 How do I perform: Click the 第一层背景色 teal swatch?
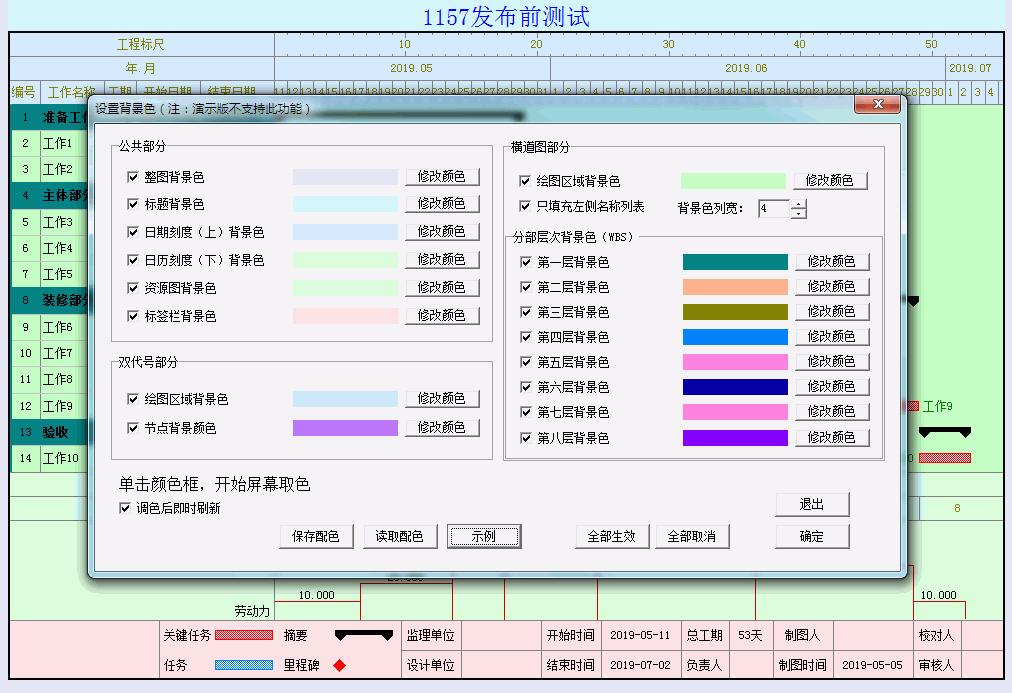point(735,261)
